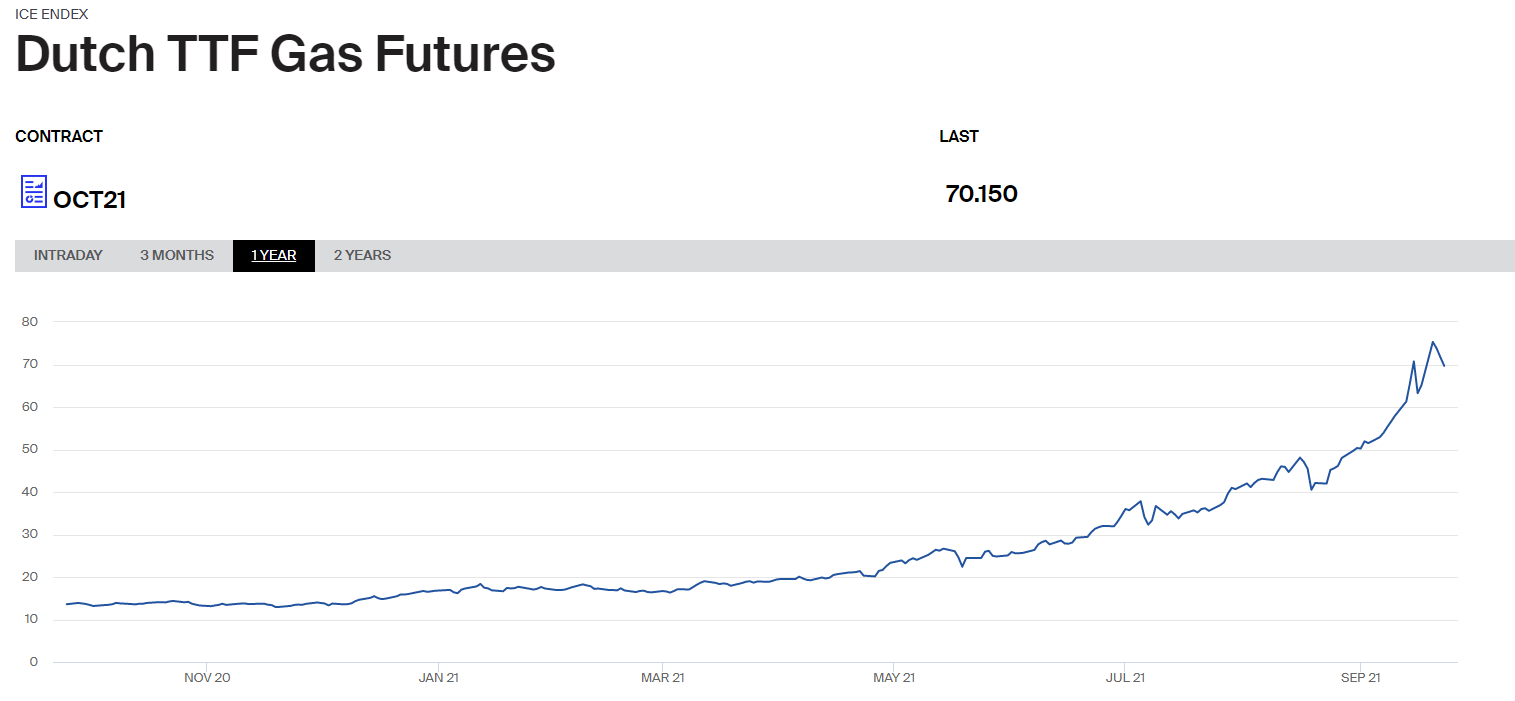Image resolution: width=1515 pixels, height=701 pixels.
Task: Pick the MAR 21 x-axis label
Action: coord(663,678)
